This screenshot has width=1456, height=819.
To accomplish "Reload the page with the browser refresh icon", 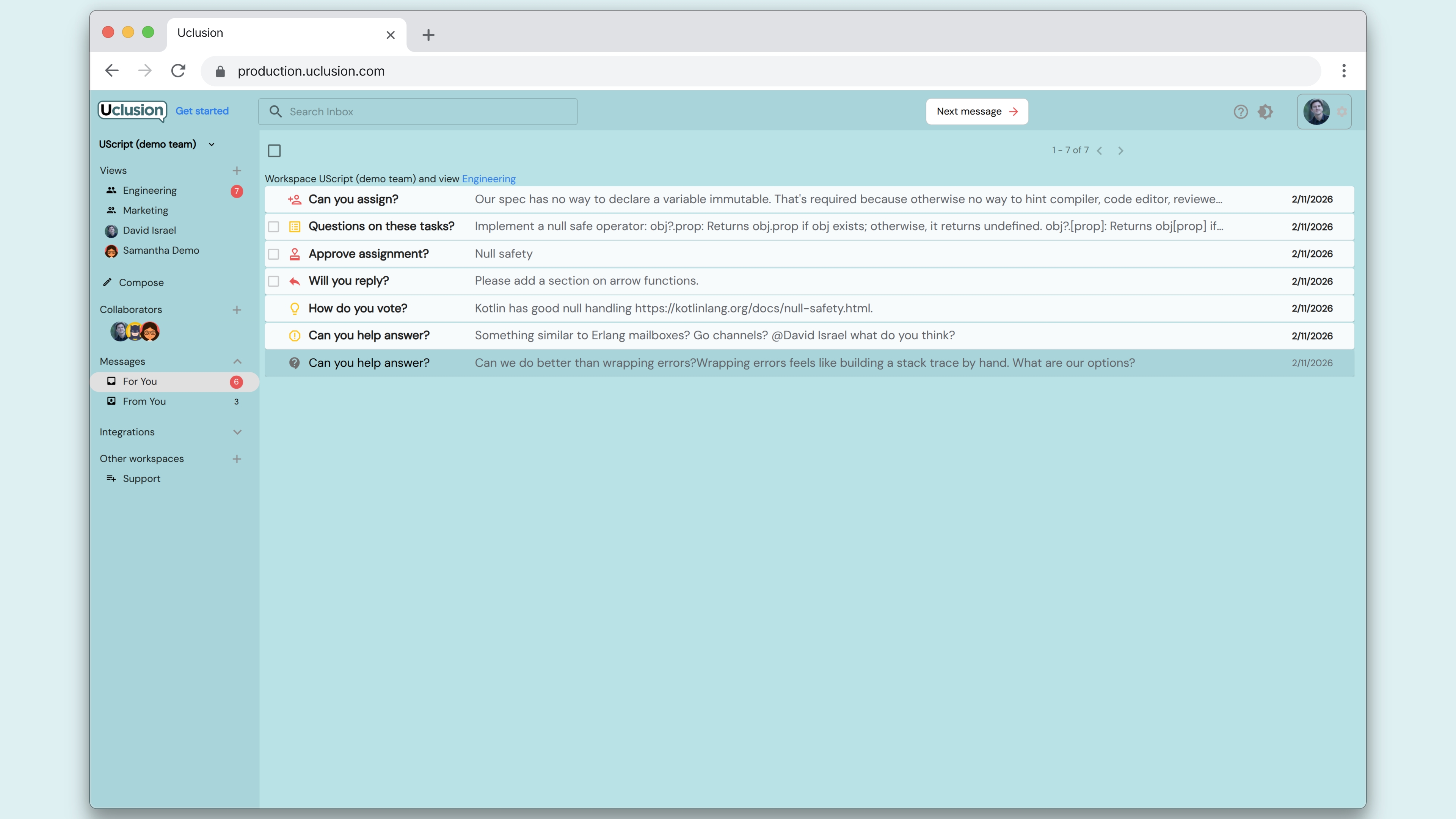I will tap(178, 71).
